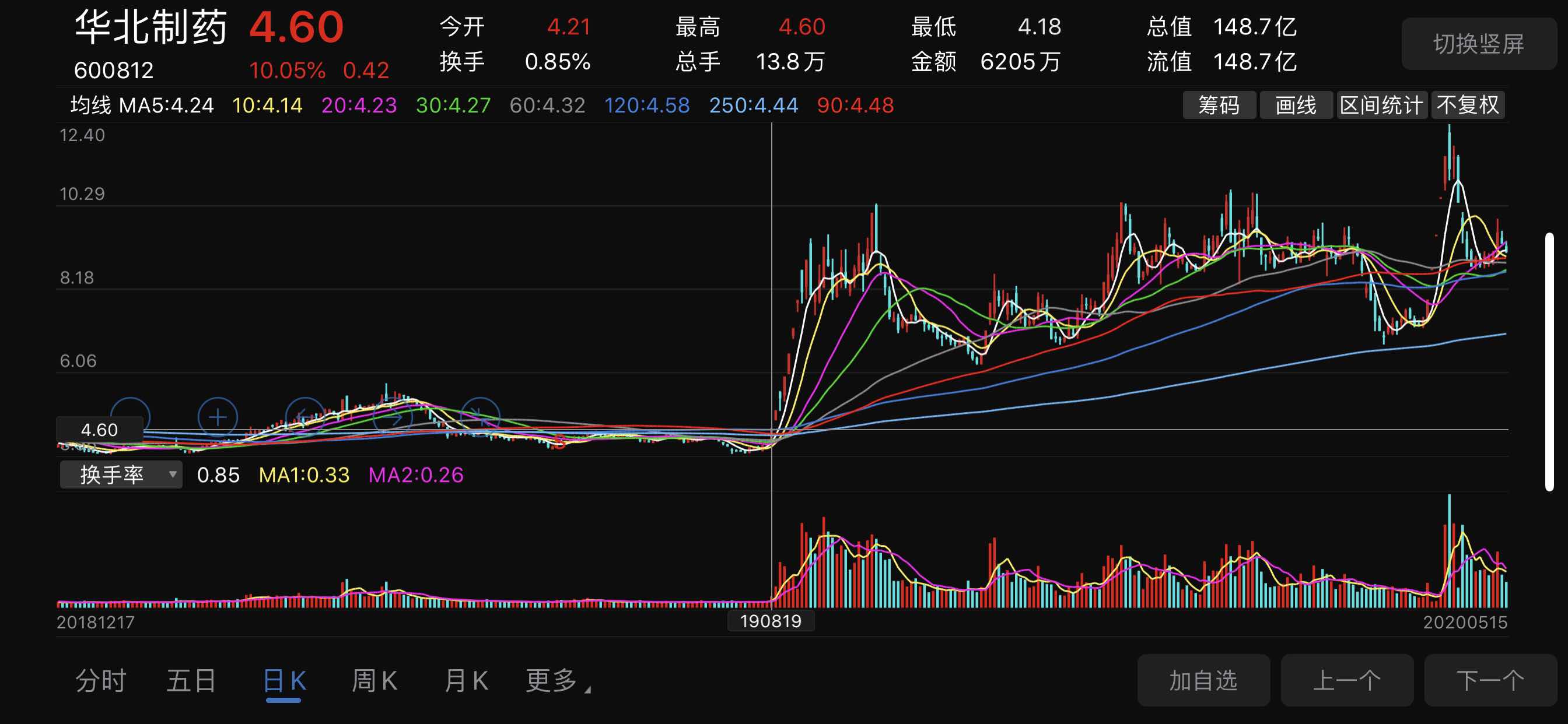
Task: Tap the green 30:4.27 average label
Action: (x=453, y=106)
